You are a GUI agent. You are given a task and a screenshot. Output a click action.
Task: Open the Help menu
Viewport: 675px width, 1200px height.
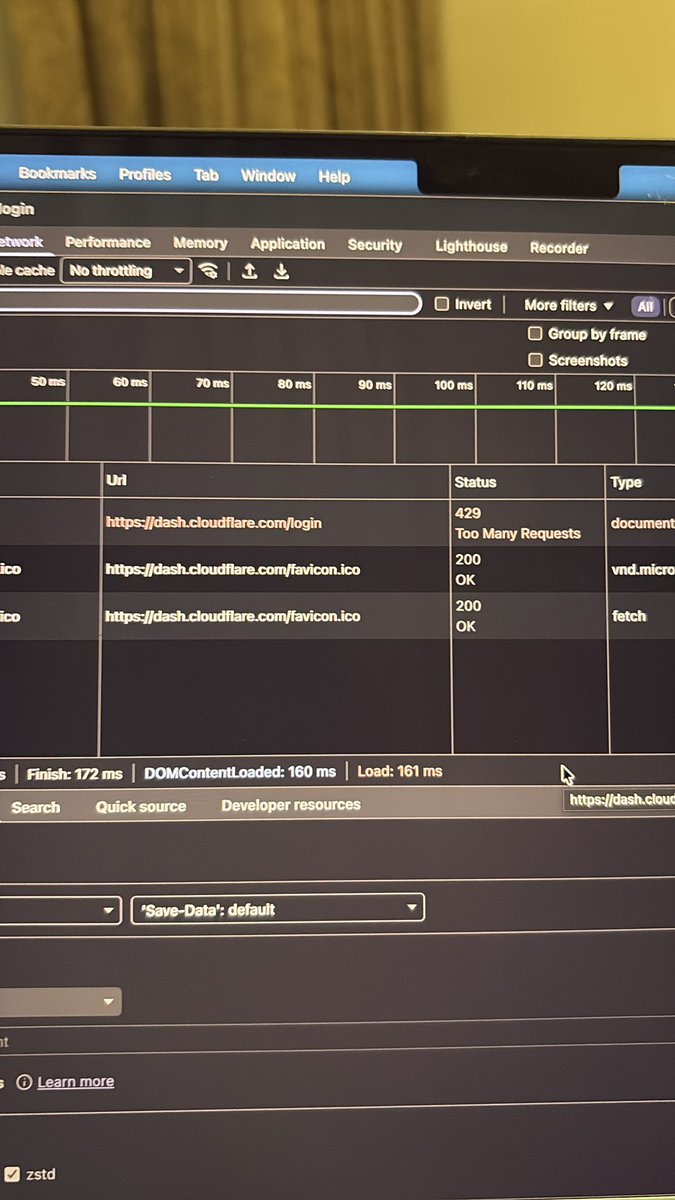click(x=334, y=177)
